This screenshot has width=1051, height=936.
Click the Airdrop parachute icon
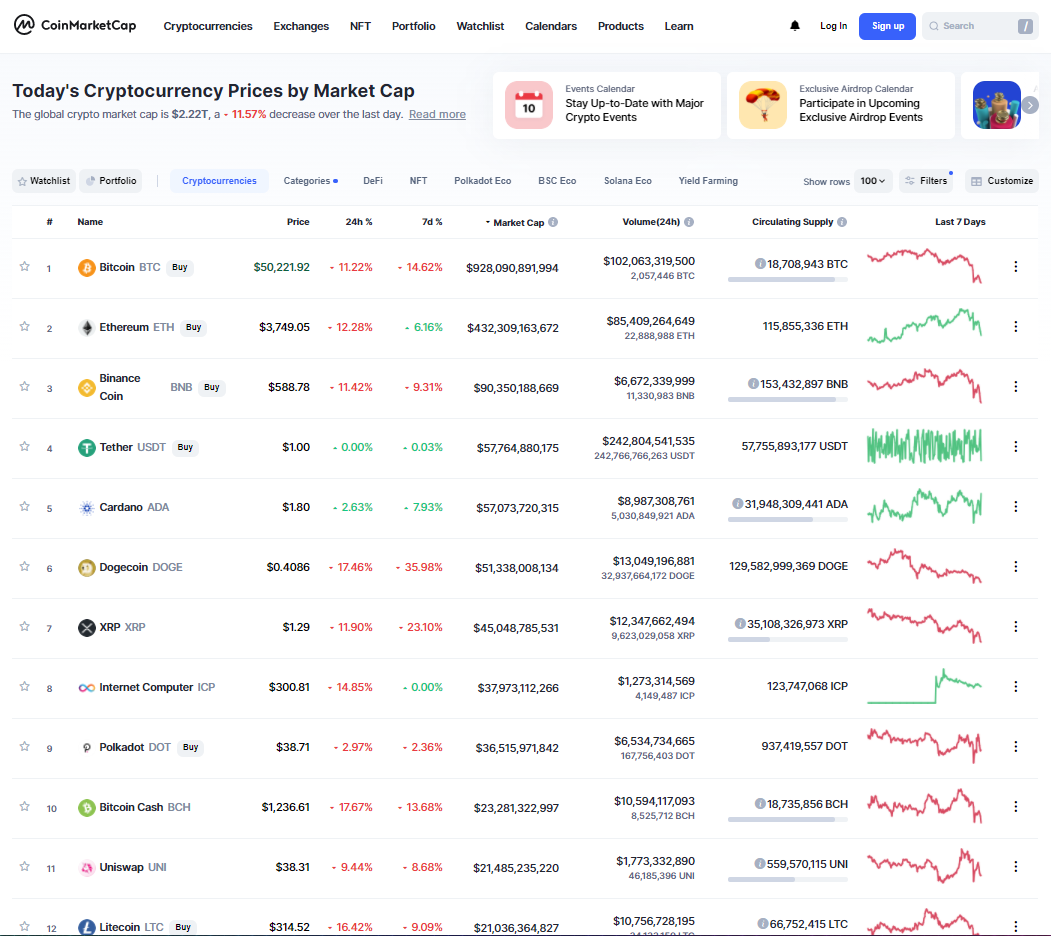coord(763,105)
